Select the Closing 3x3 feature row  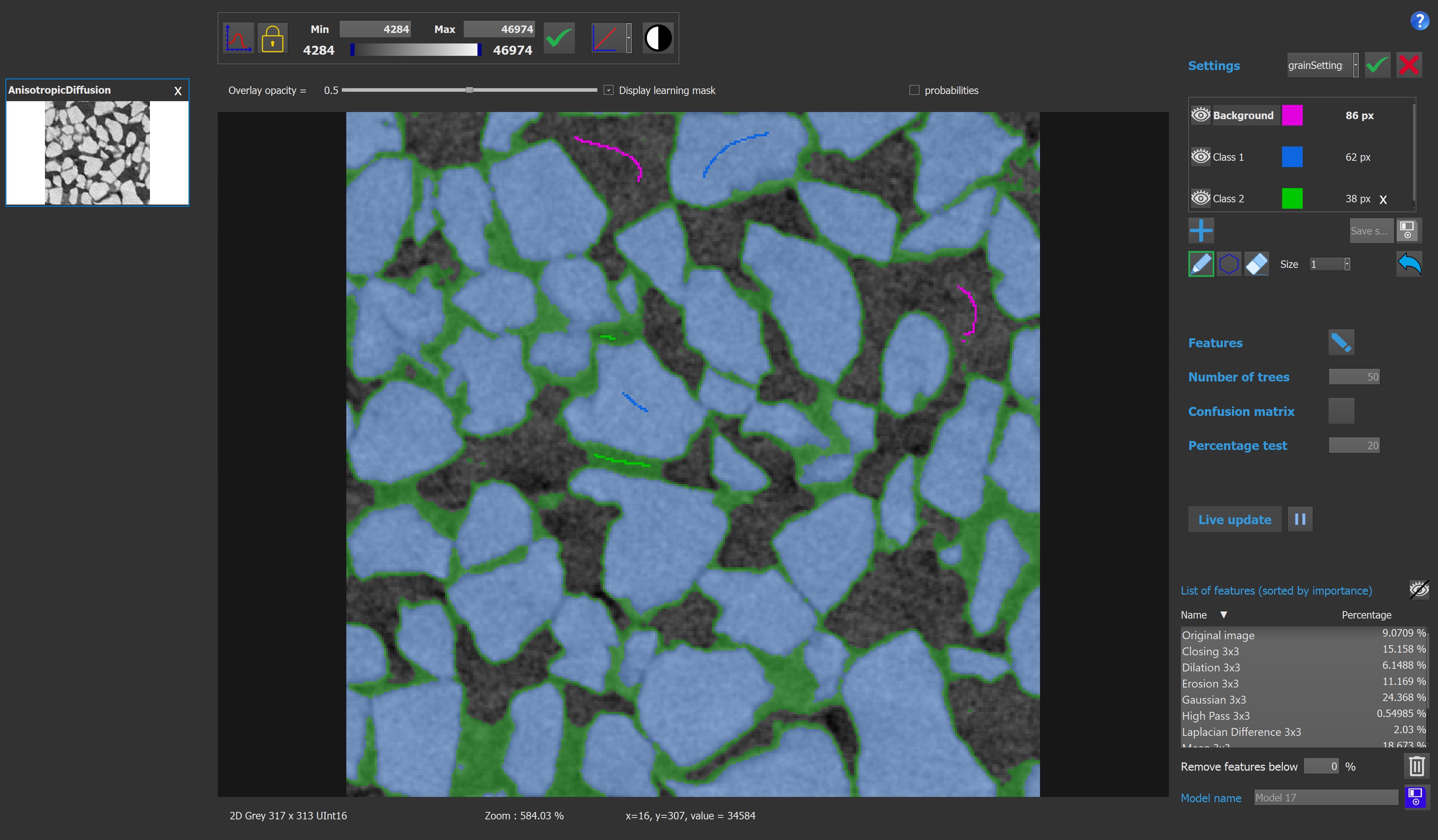coord(1304,650)
